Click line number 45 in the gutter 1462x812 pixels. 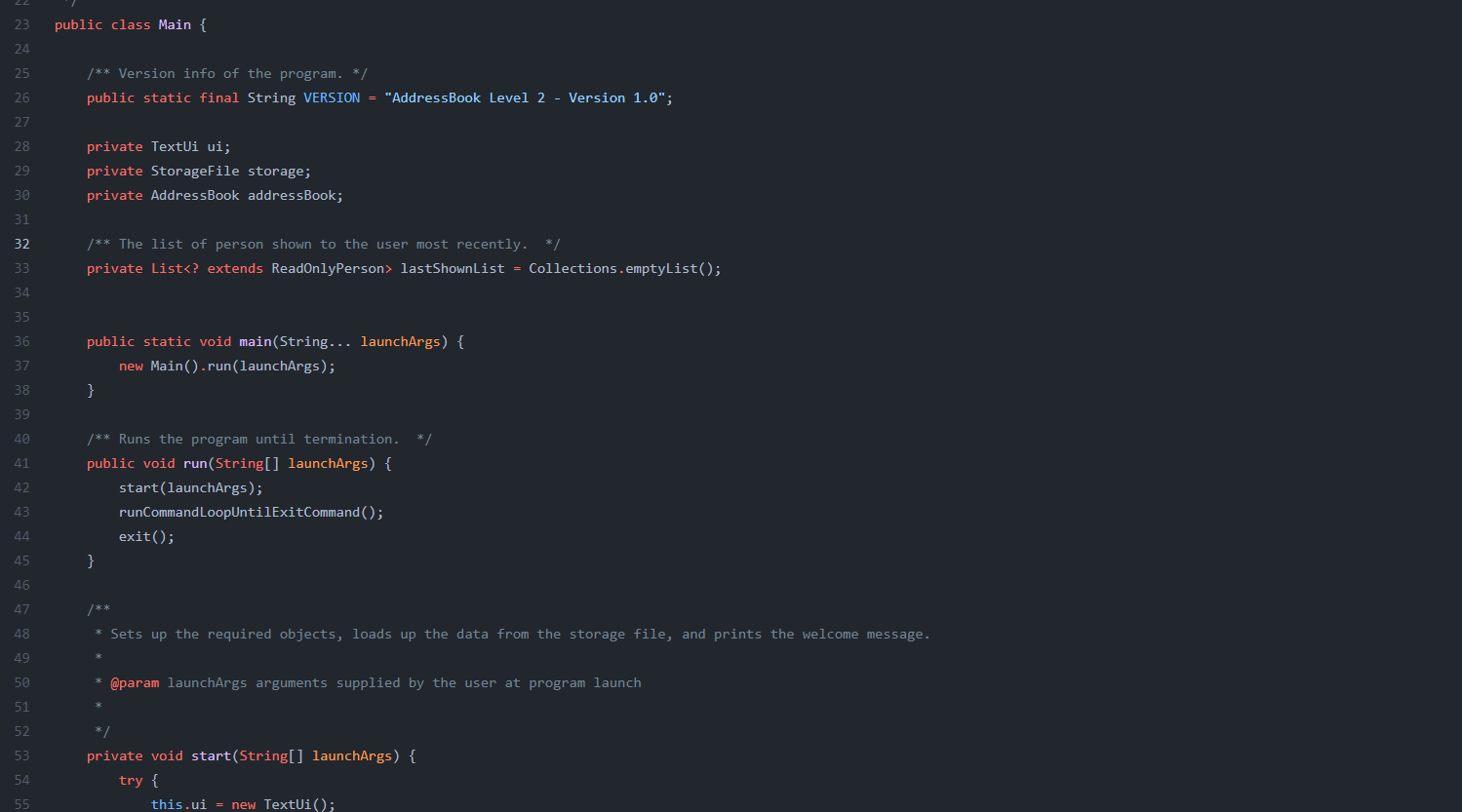pyautogui.click(x=21, y=561)
